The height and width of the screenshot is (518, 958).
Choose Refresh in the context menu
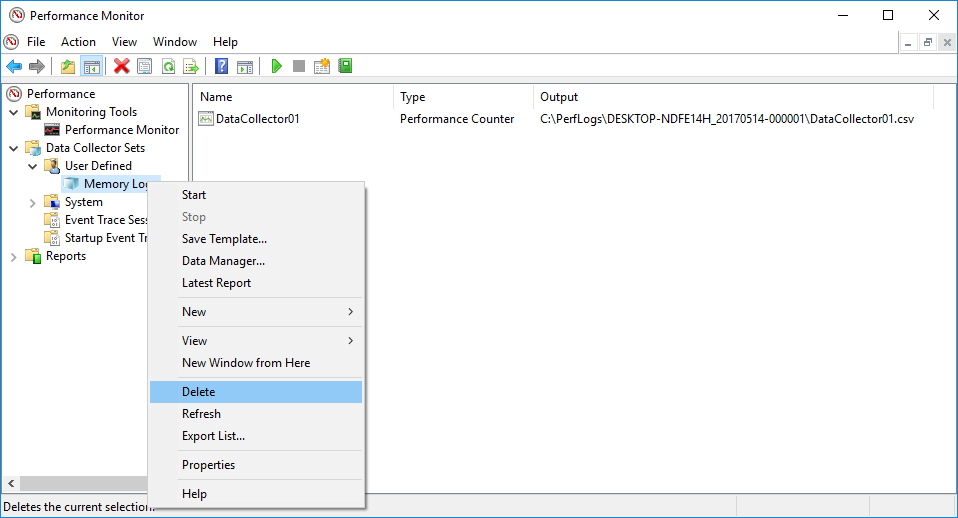coord(256,414)
